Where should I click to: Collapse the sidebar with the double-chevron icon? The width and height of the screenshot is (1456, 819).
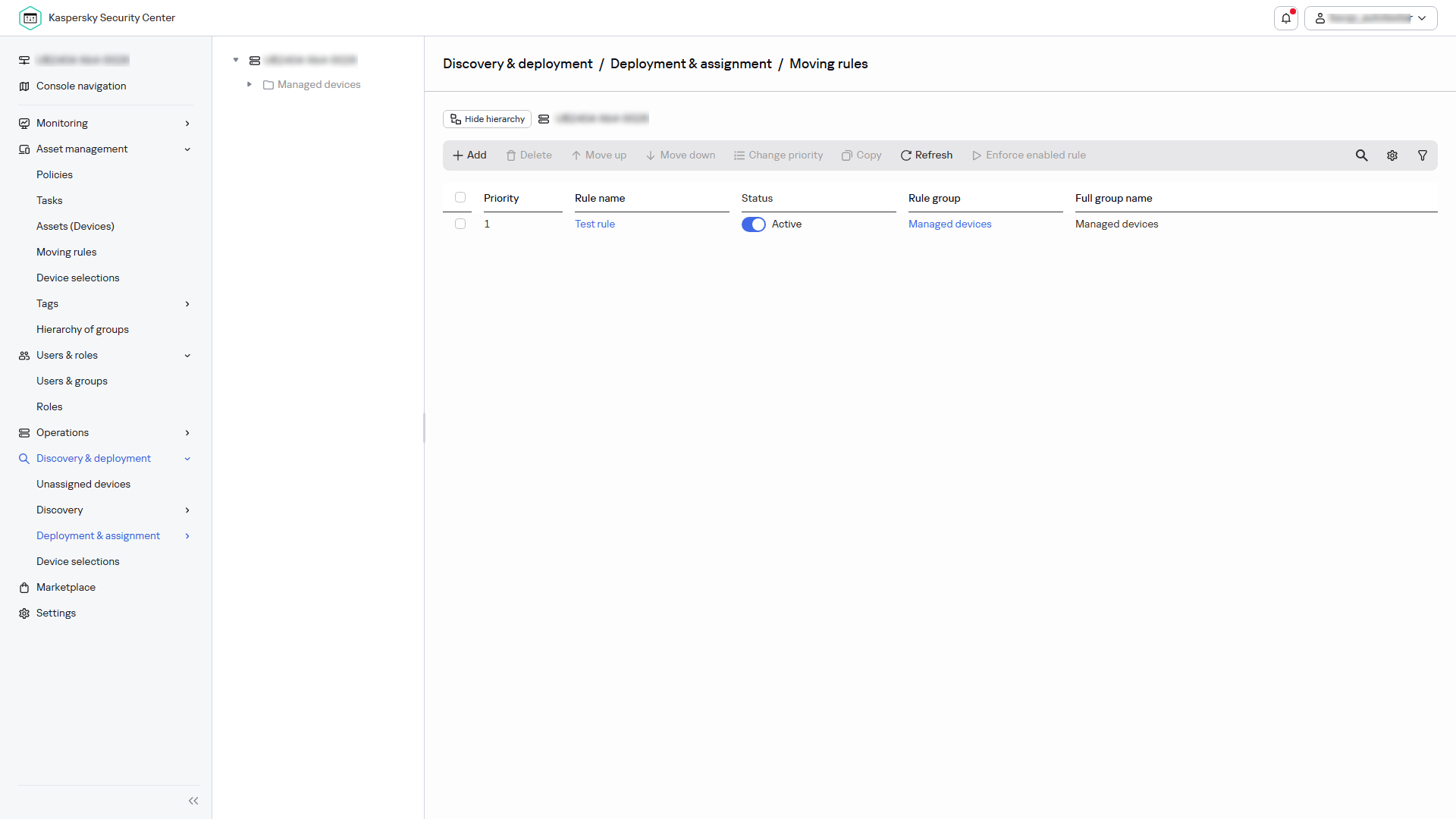coord(193,801)
